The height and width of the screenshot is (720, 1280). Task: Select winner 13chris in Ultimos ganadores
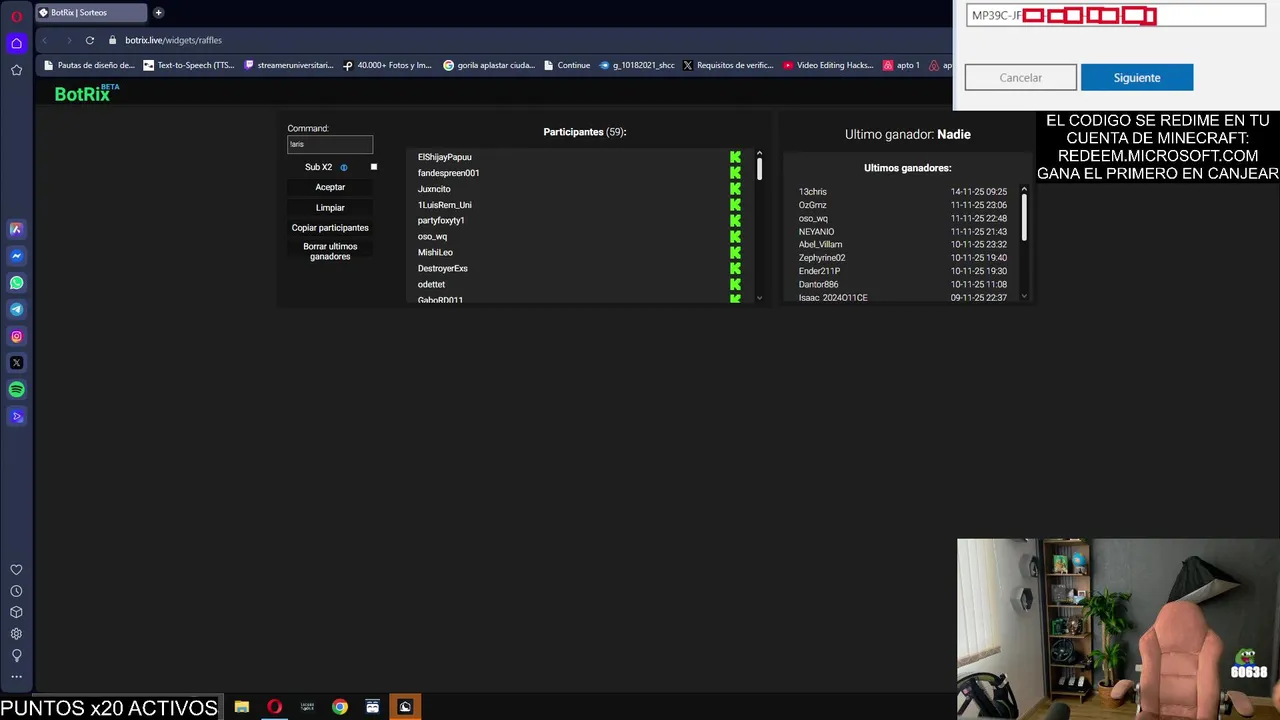812,192
